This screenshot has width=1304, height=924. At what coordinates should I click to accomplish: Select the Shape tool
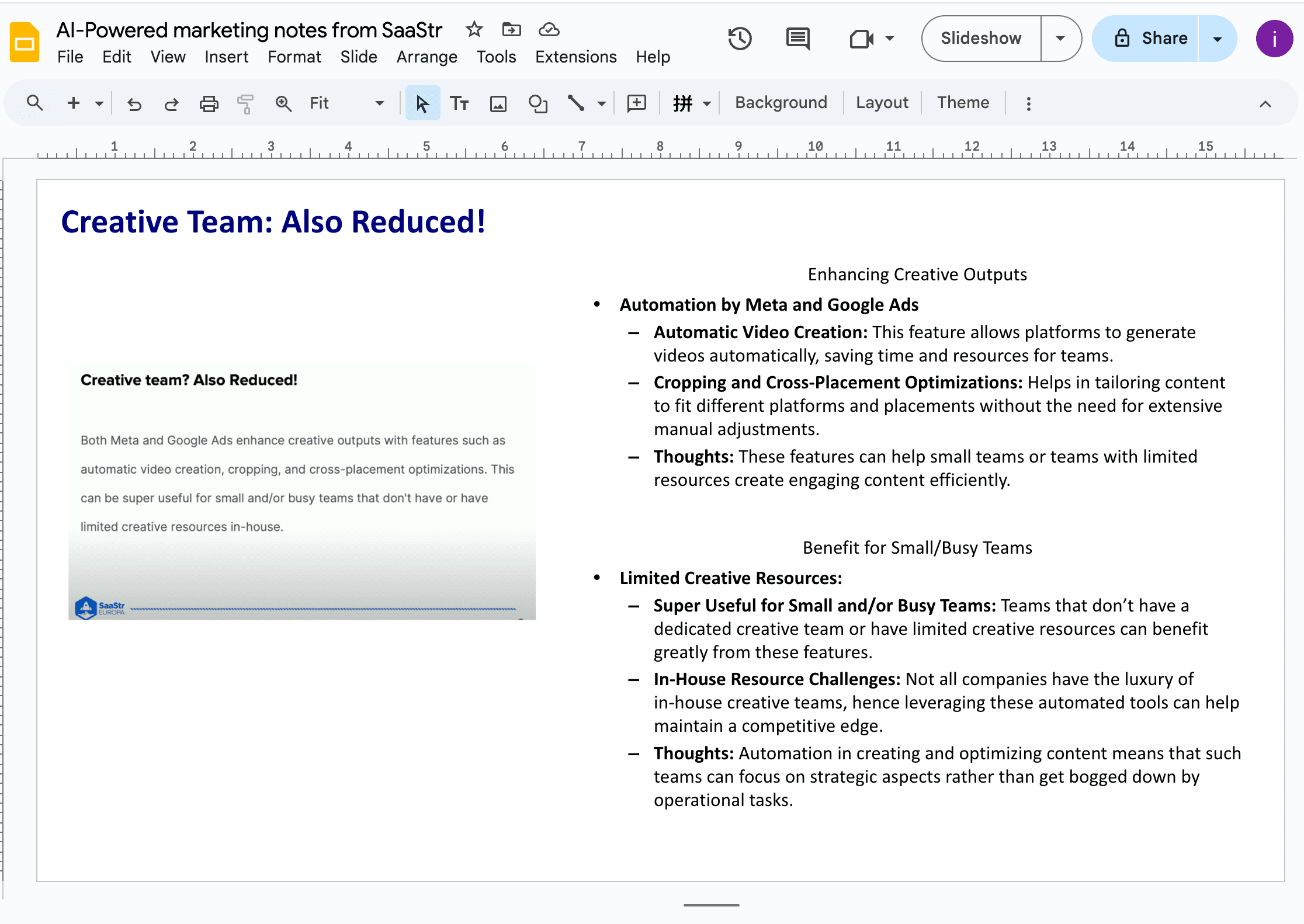537,103
